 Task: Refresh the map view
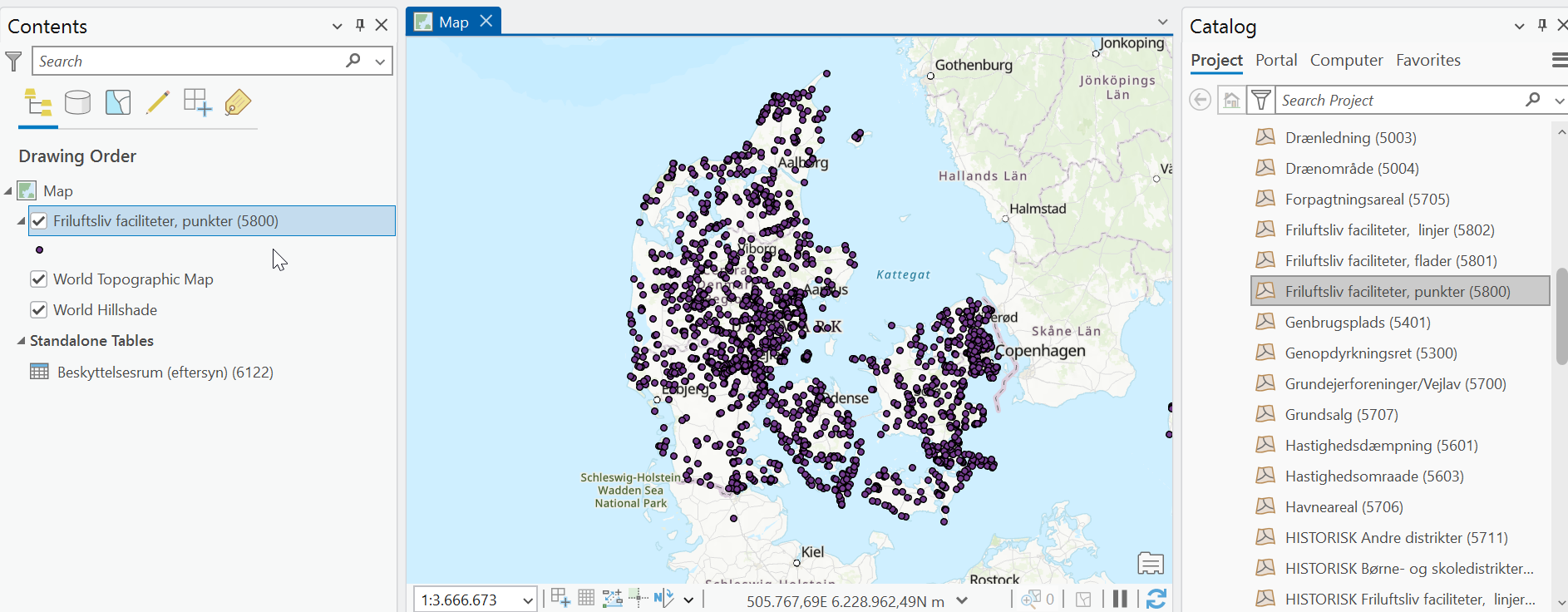pos(1156,599)
